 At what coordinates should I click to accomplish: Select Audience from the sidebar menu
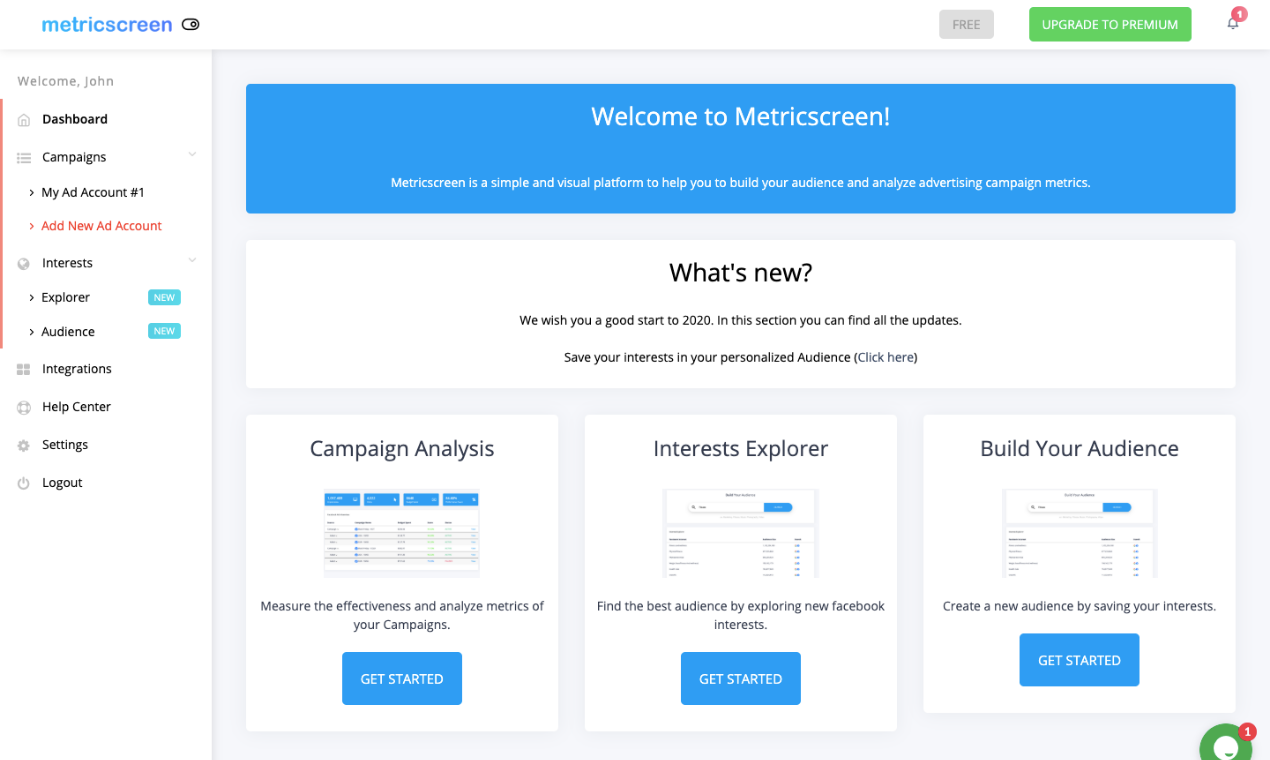pos(67,331)
